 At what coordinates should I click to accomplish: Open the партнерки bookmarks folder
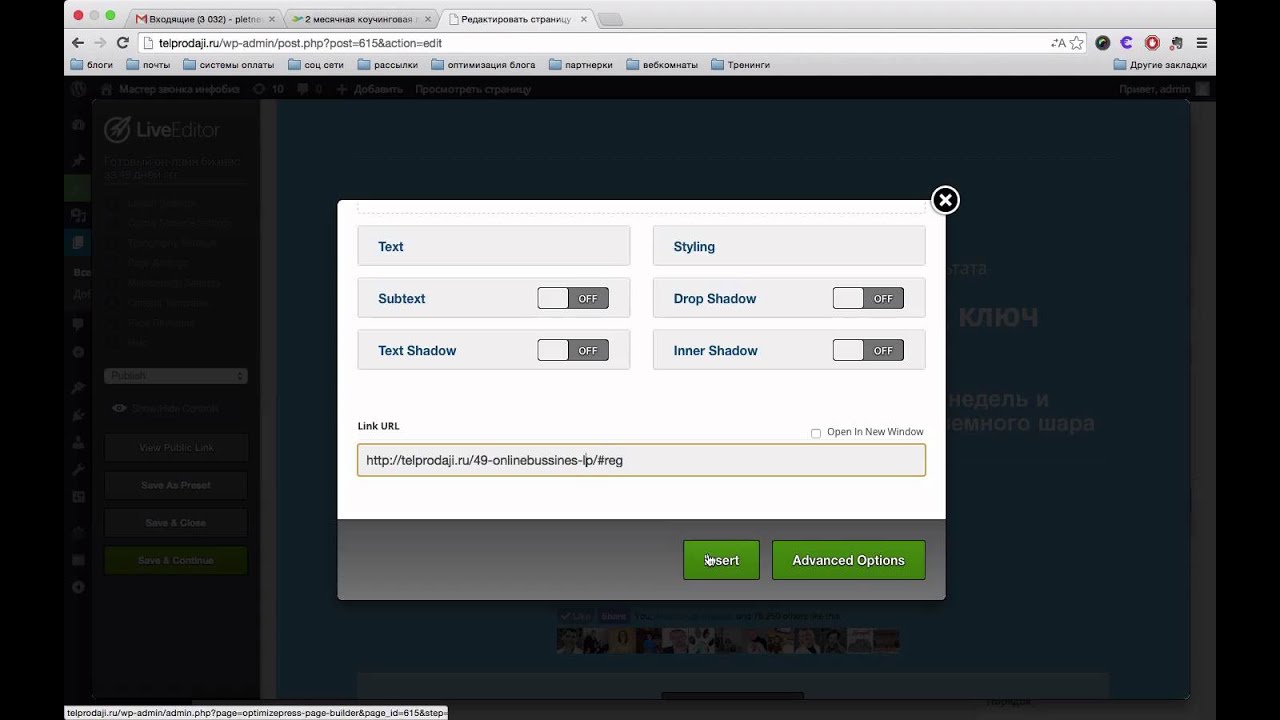coord(581,65)
